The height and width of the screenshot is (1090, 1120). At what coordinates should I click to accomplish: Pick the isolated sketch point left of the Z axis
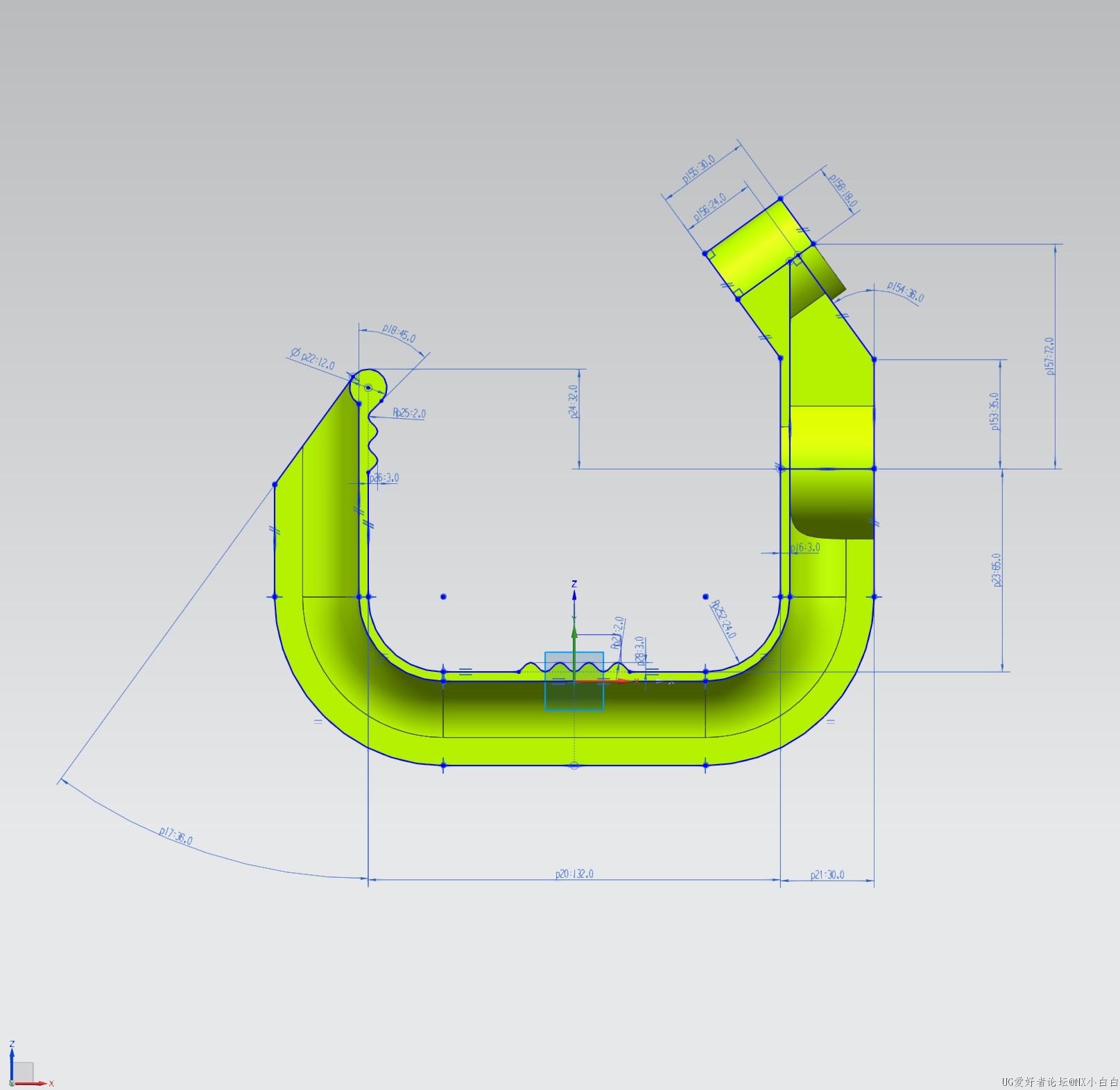(443, 596)
